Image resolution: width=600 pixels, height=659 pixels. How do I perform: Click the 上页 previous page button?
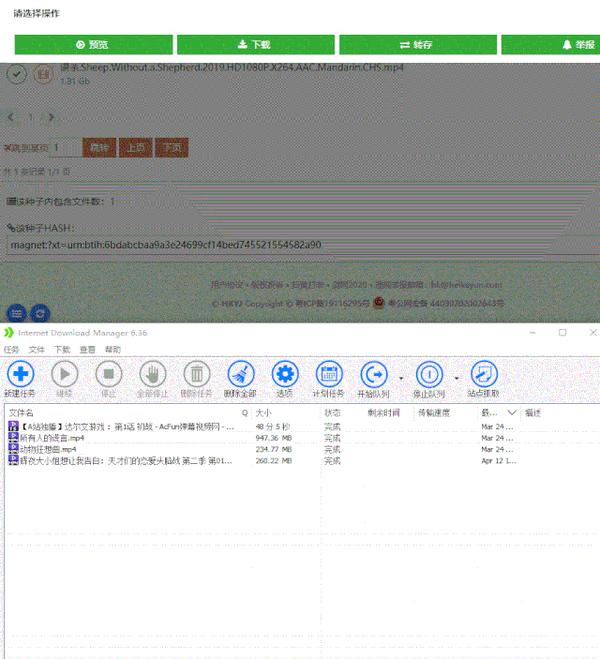tap(136, 148)
